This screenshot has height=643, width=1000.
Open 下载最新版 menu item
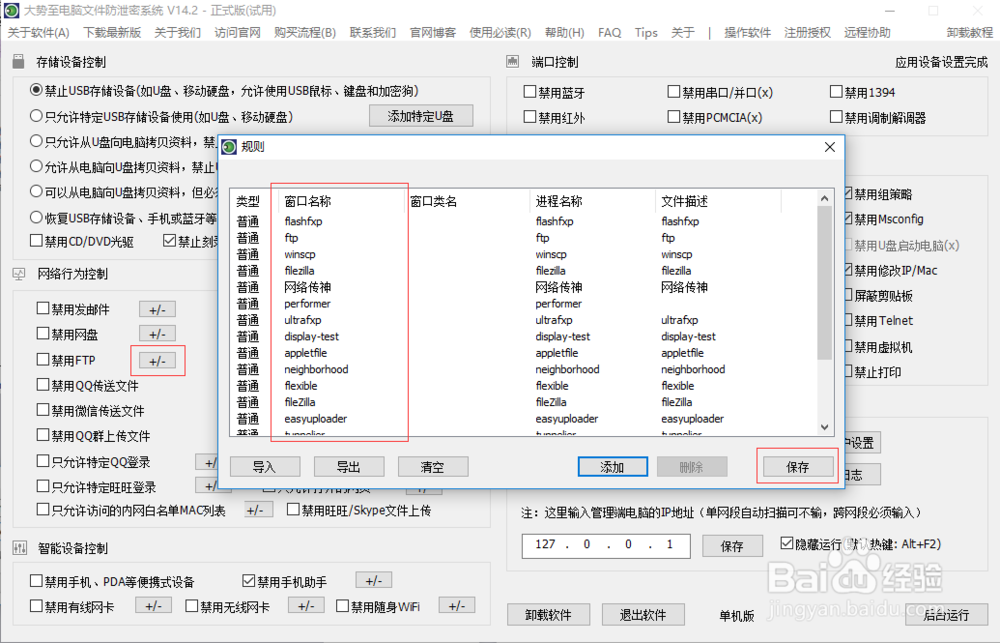[112, 33]
